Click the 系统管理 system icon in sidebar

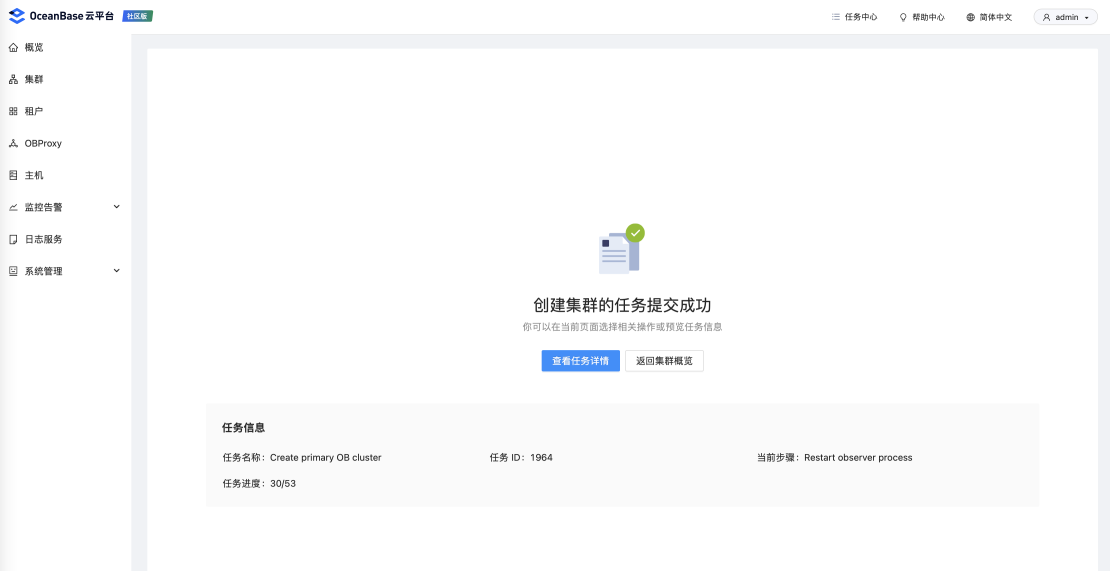coord(13,271)
